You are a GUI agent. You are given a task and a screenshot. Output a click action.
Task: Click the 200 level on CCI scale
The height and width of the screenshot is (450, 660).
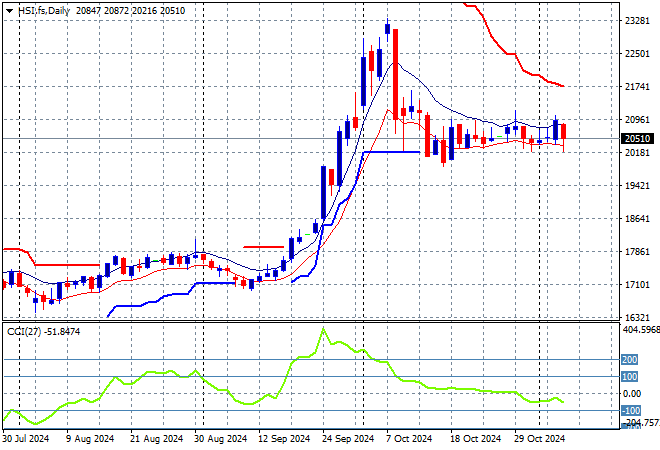pos(630,359)
